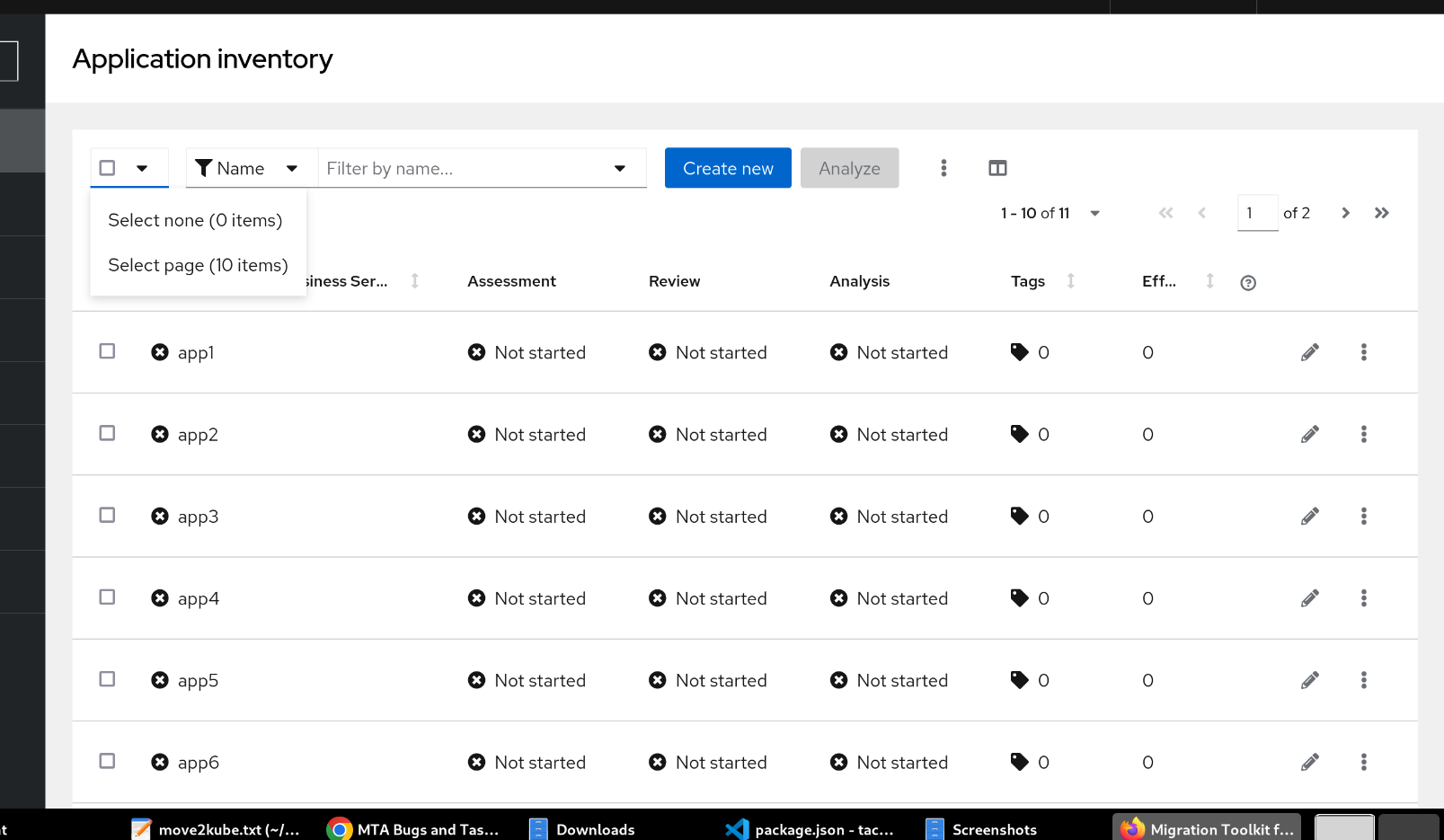The height and width of the screenshot is (840, 1444).
Task: Sort by the Tags column arrows
Action: tap(1070, 281)
